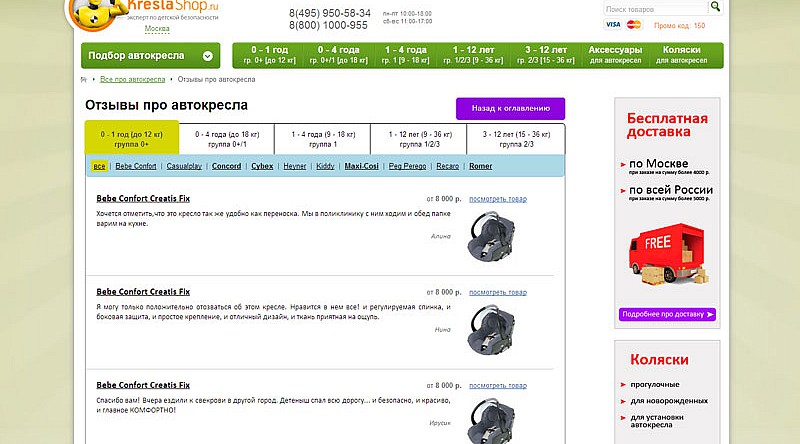Click Подробнее про доставку button
The height and width of the screenshot is (444, 800).
pyautogui.click(x=667, y=314)
